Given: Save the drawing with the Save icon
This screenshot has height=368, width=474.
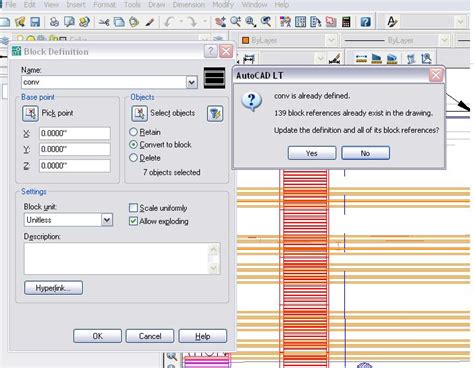Looking at the screenshot, I should [x=35, y=22].
